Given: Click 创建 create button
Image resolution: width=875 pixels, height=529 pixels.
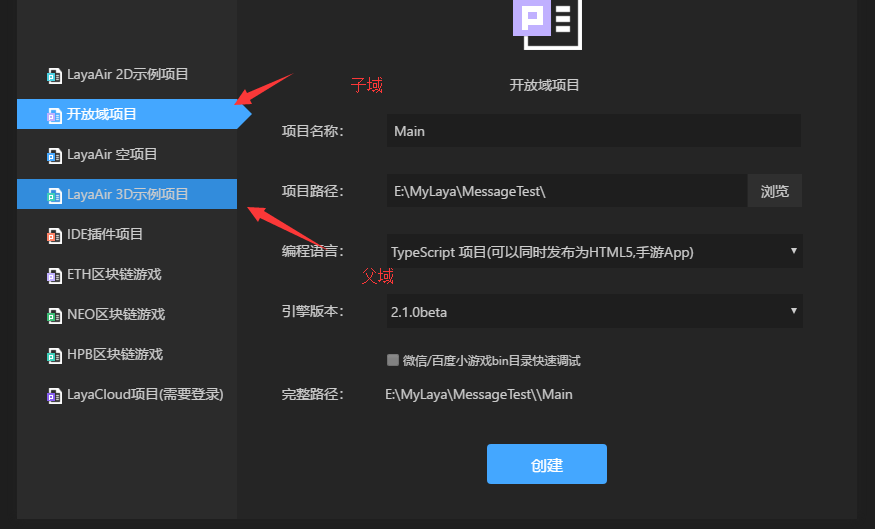Looking at the screenshot, I should point(547,464).
